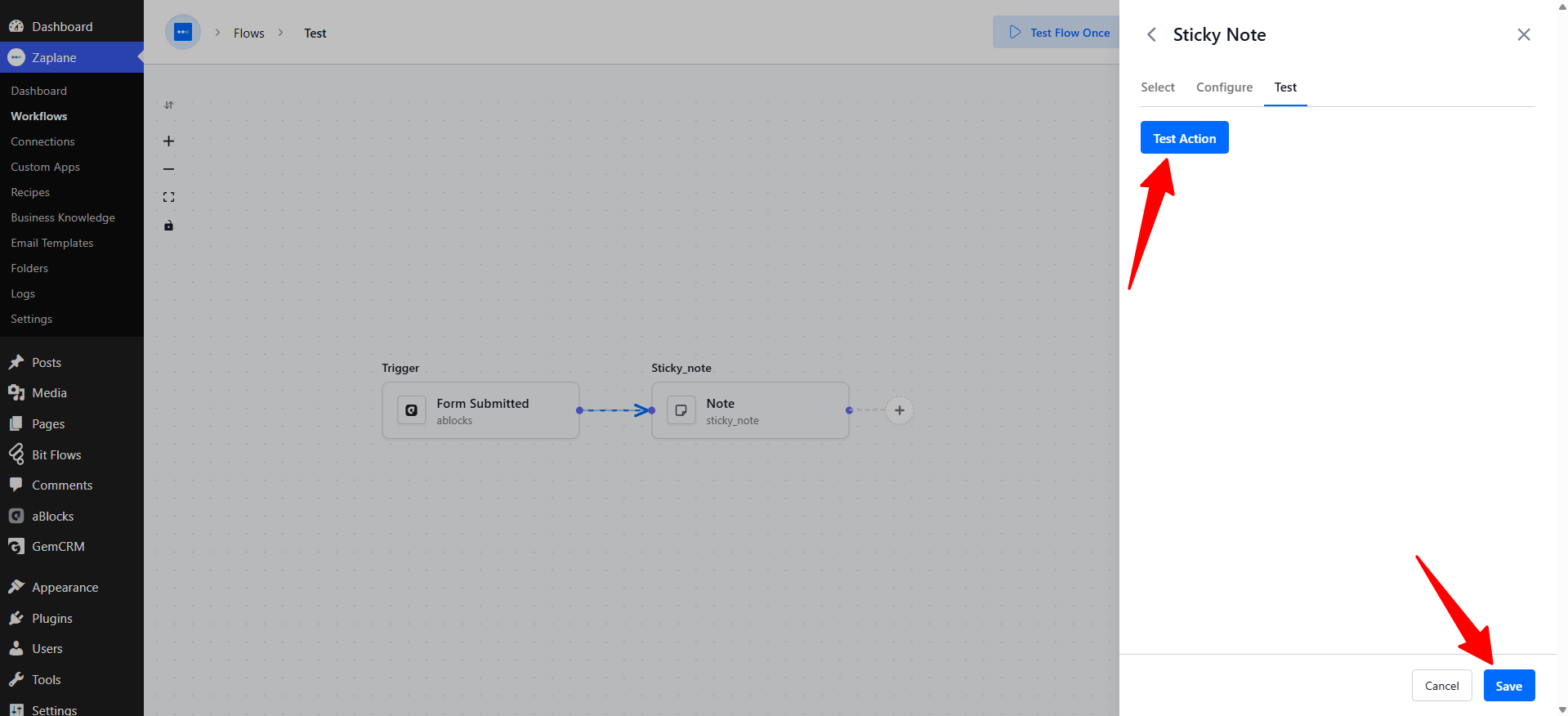Switch to the Test tab
This screenshot has width=1568, height=716.
(x=1285, y=87)
